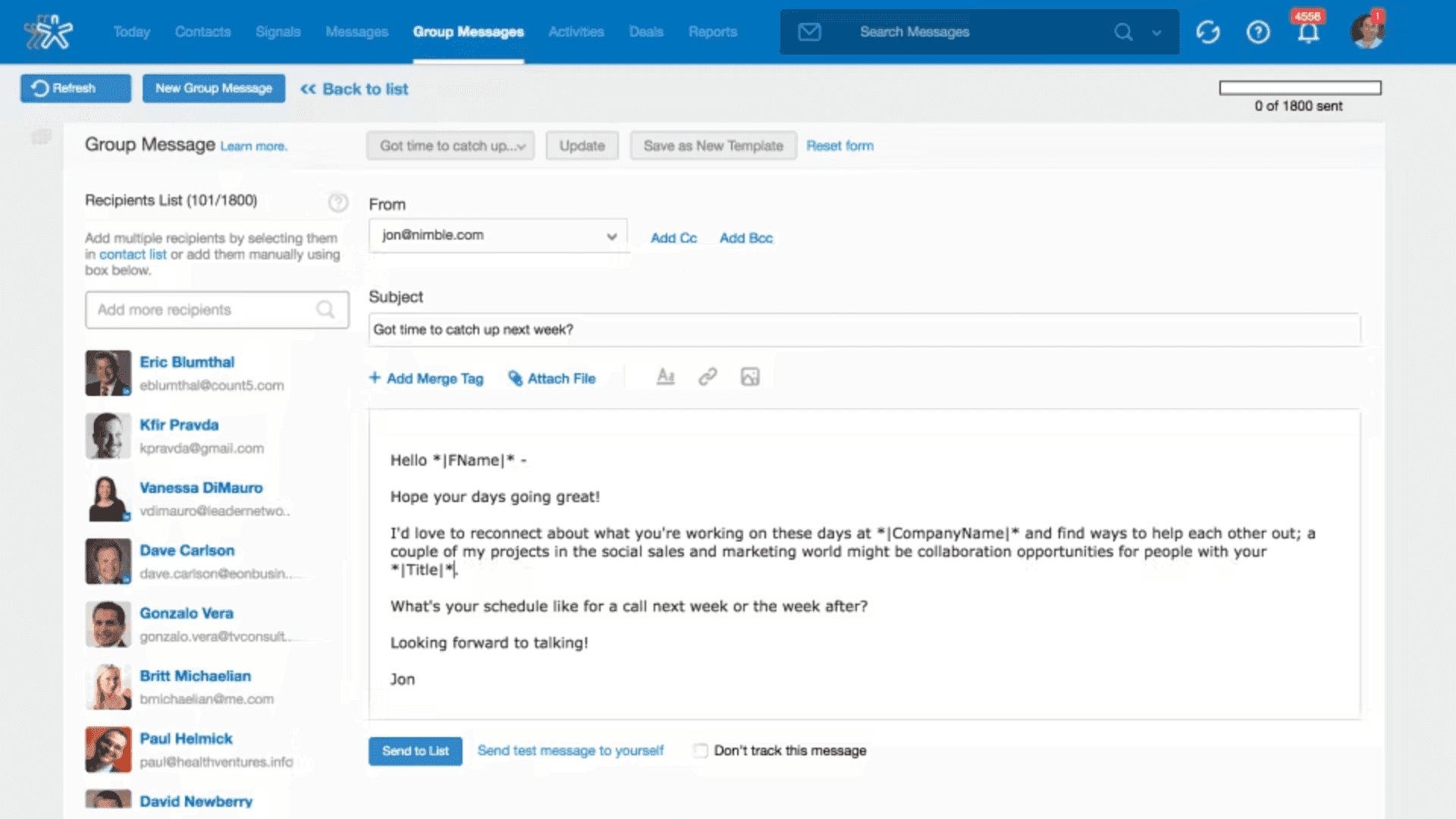The width and height of the screenshot is (1456, 819).
Task: Click the recipients list help icon
Action: point(338,202)
